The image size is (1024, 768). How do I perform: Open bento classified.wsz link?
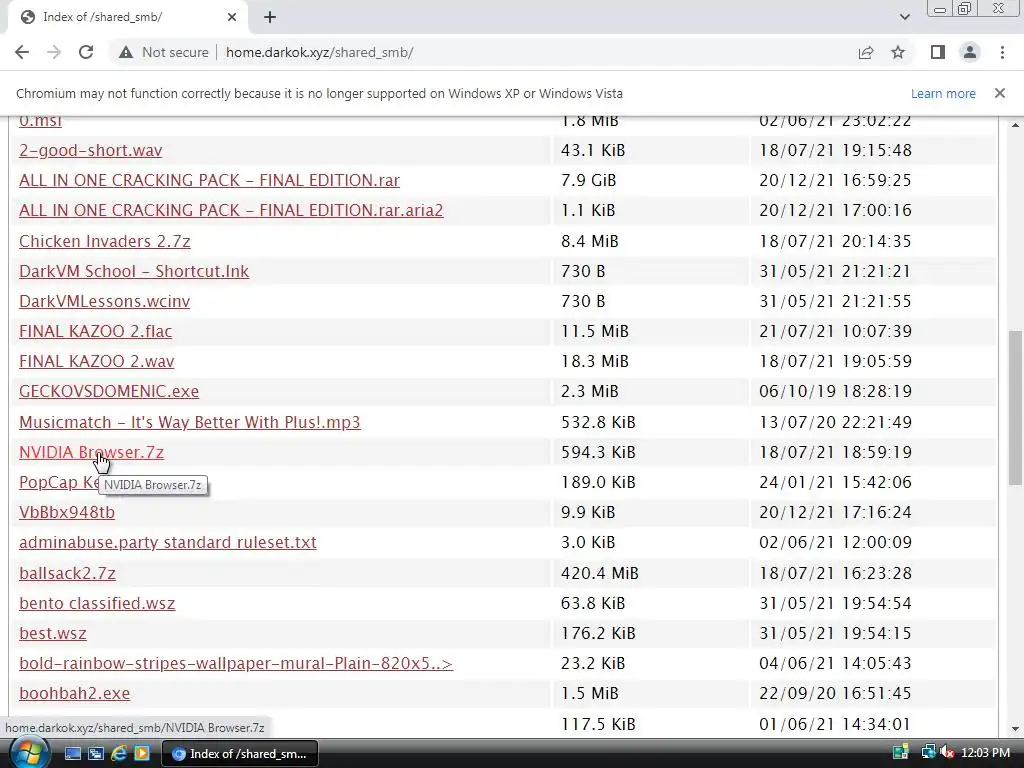coord(97,603)
